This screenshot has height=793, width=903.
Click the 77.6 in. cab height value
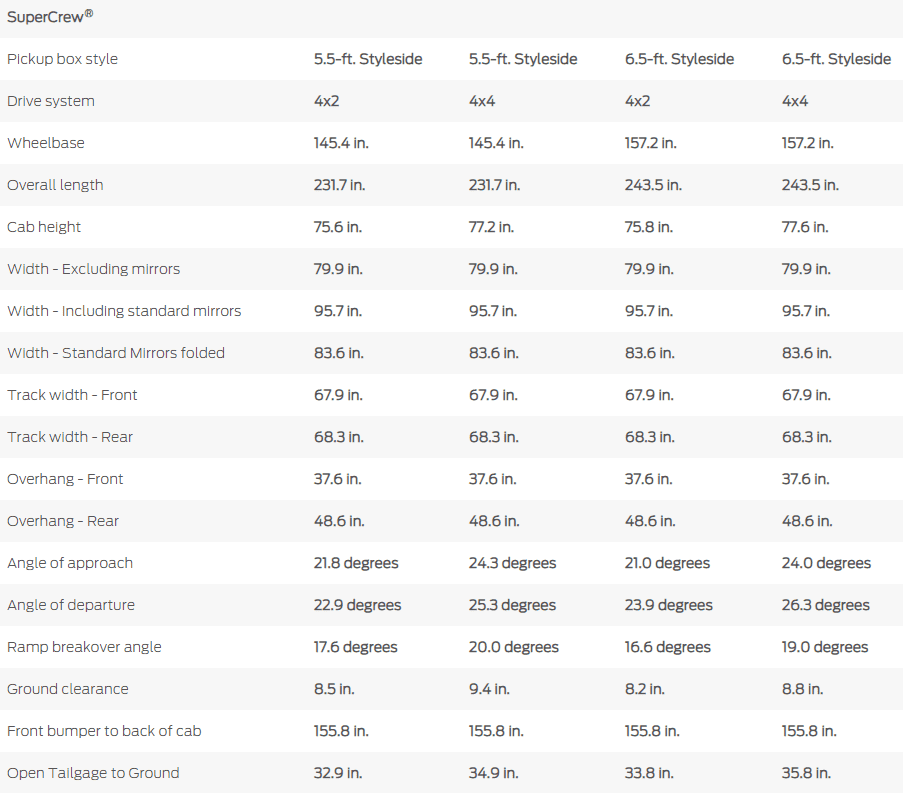(805, 227)
